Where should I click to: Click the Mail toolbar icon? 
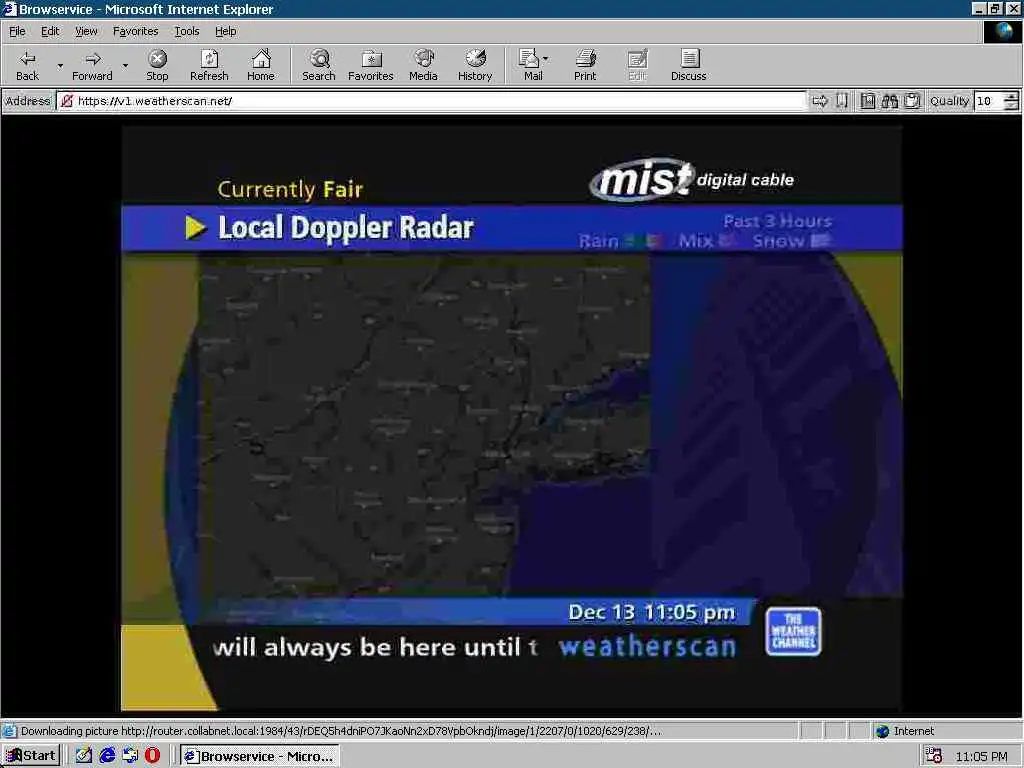pyautogui.click(x=530, y=65)
